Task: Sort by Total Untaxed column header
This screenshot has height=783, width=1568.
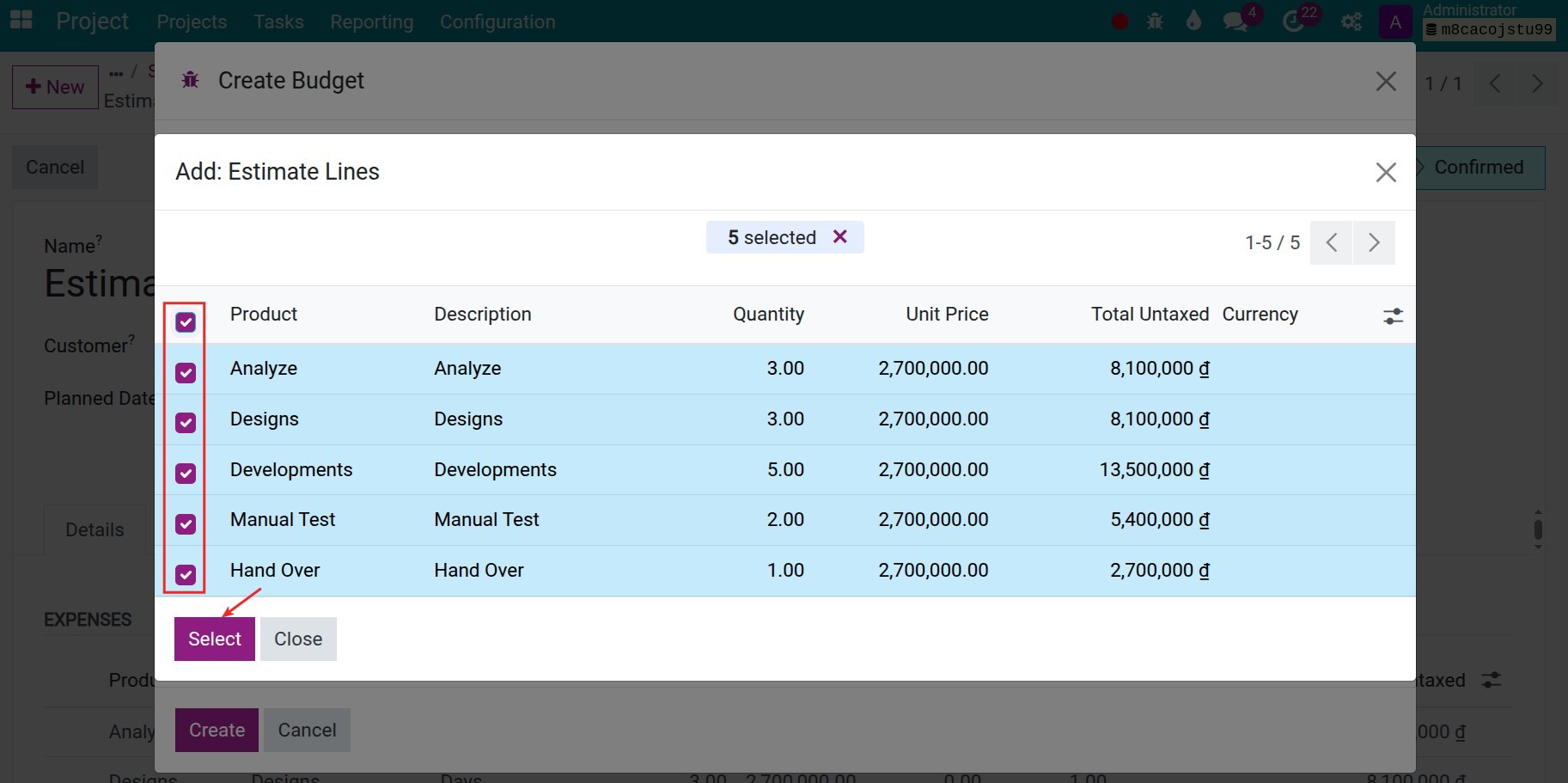Action: tap(1150, 314)
